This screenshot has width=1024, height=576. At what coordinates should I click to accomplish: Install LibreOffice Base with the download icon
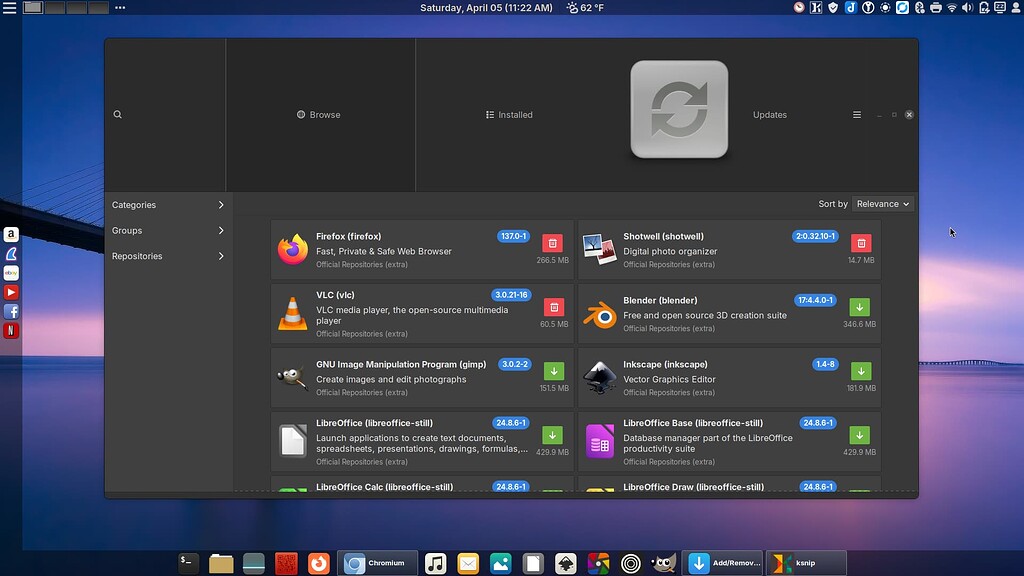(x=860, y=435)
